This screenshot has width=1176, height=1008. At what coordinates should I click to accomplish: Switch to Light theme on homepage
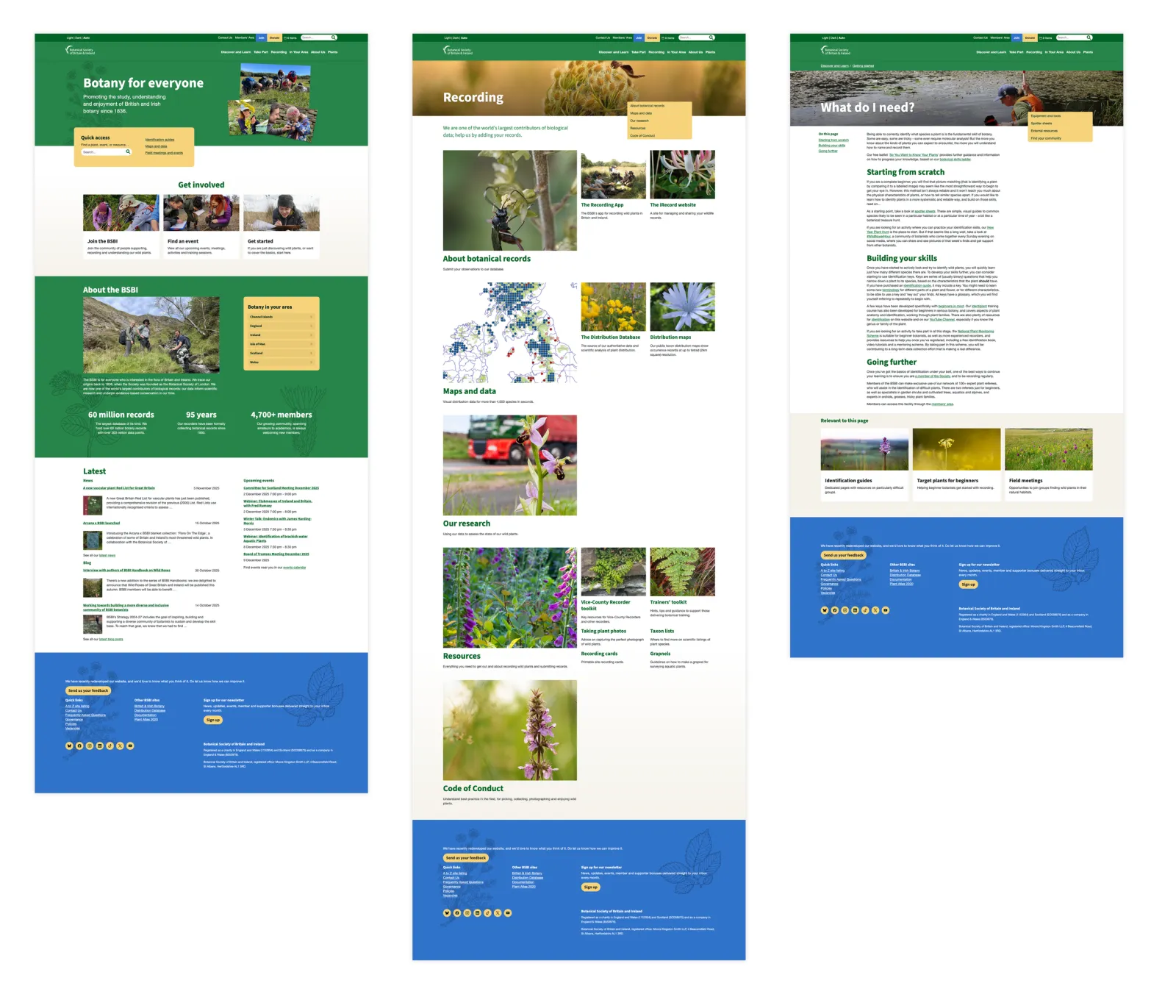click(x=69, y=37)
